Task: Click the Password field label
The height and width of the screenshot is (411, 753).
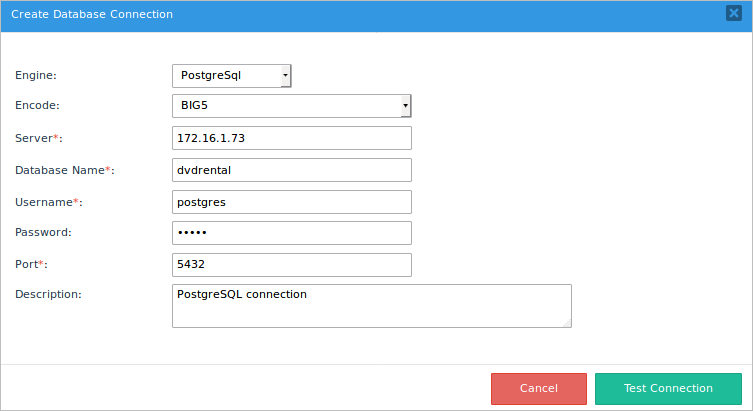Action: [44, 233]
